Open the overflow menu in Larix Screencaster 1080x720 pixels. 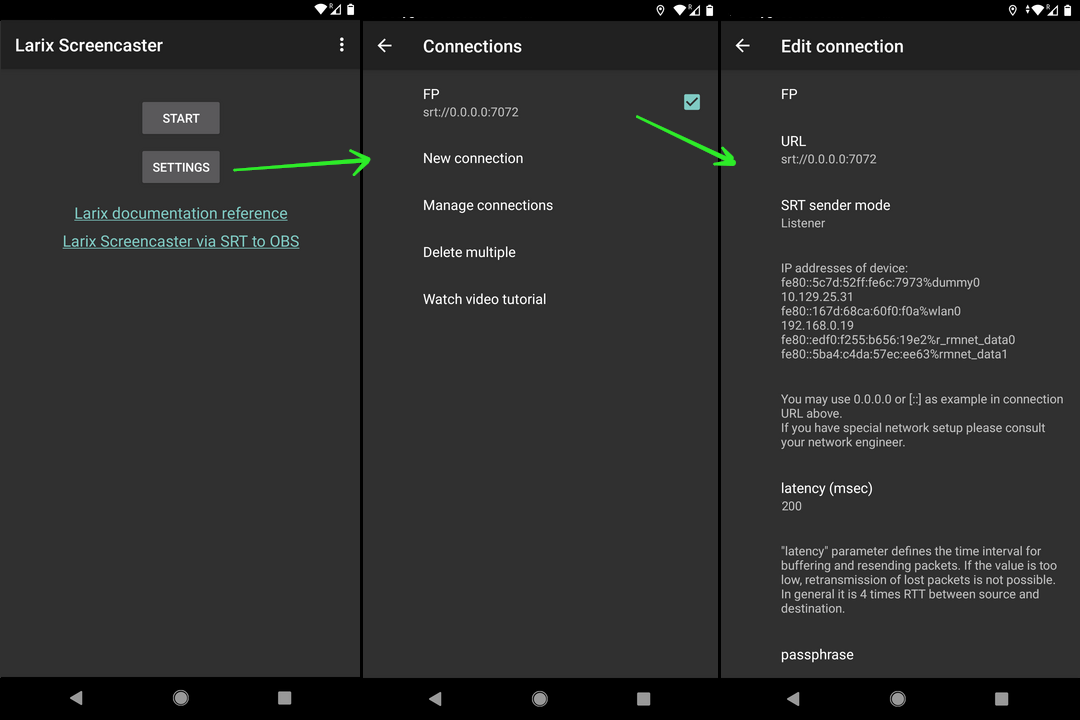tap(341, 45)
